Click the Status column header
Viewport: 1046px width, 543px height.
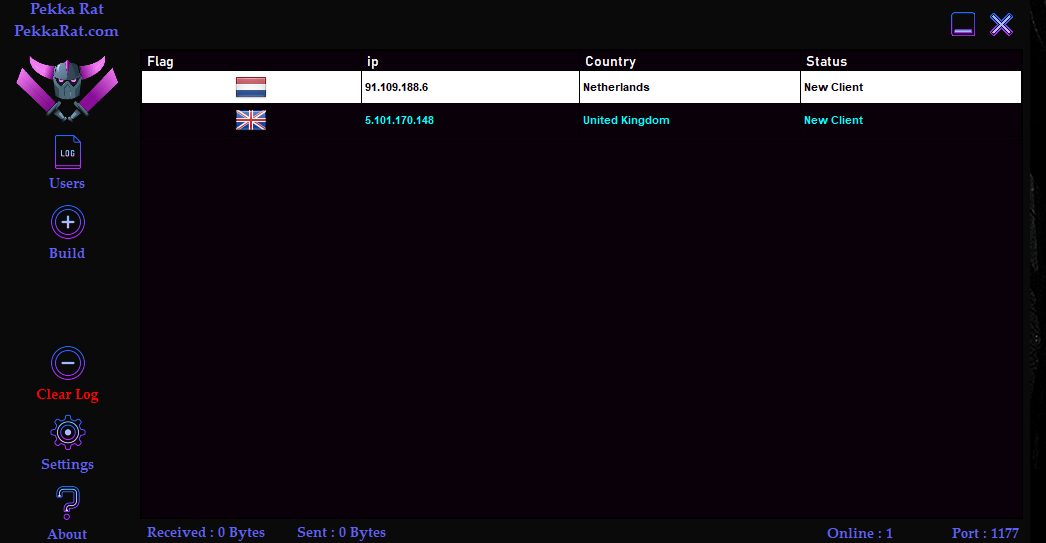point(826,62)
